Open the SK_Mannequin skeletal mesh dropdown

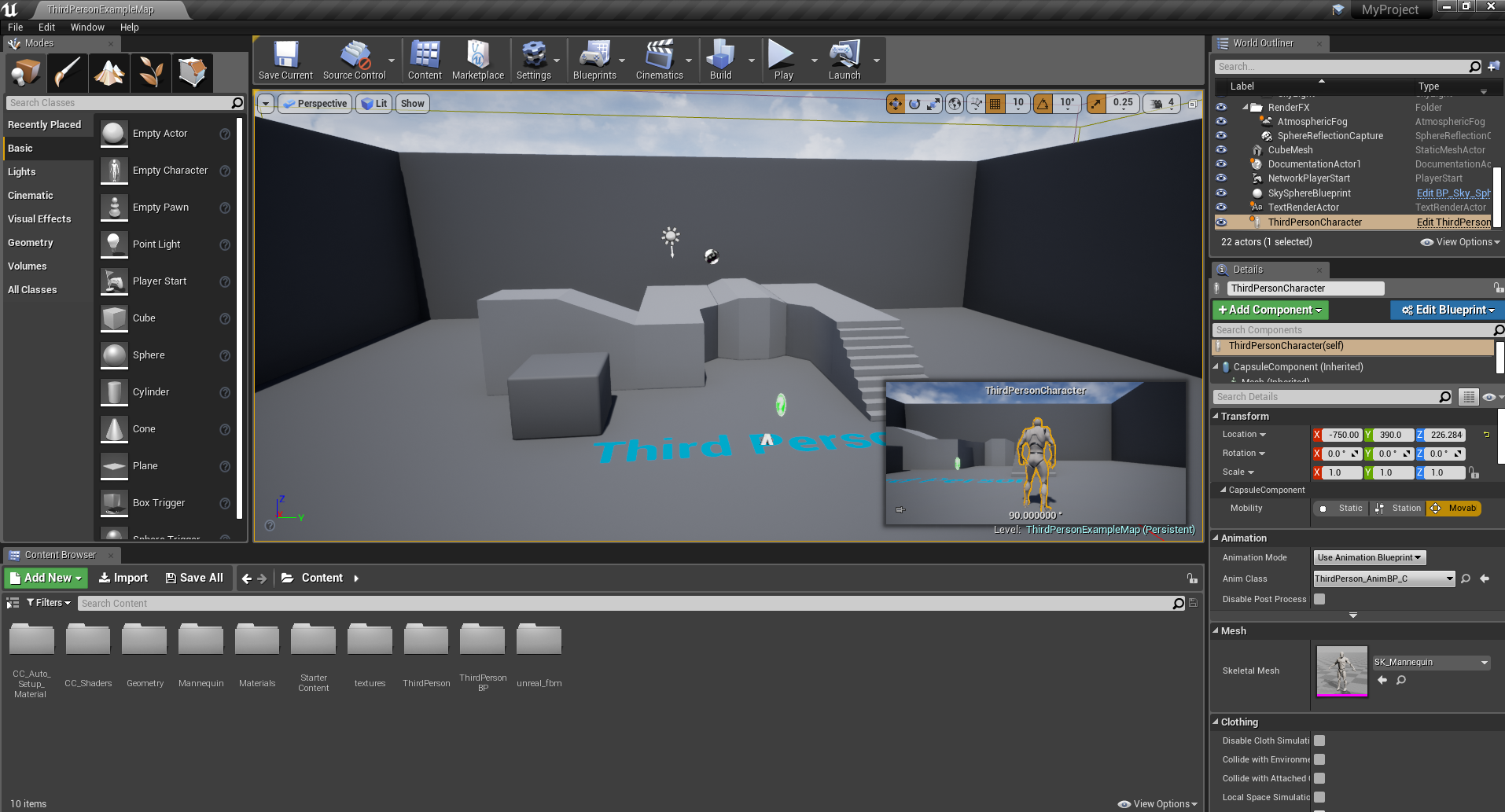click(1431, 663)
